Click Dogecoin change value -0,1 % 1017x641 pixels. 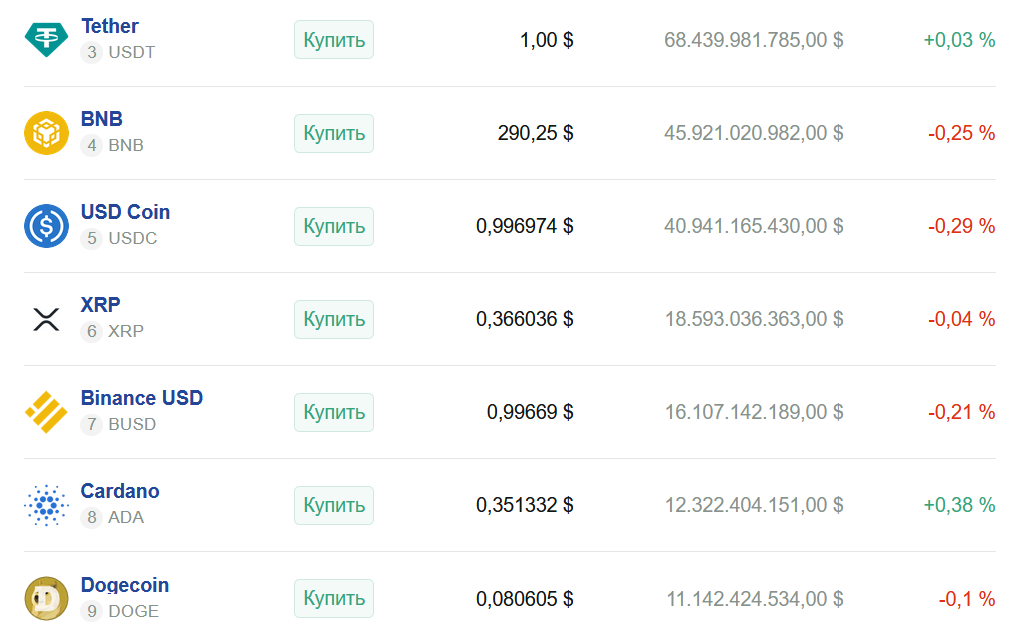pyautogui.click(x=967, y=598)
